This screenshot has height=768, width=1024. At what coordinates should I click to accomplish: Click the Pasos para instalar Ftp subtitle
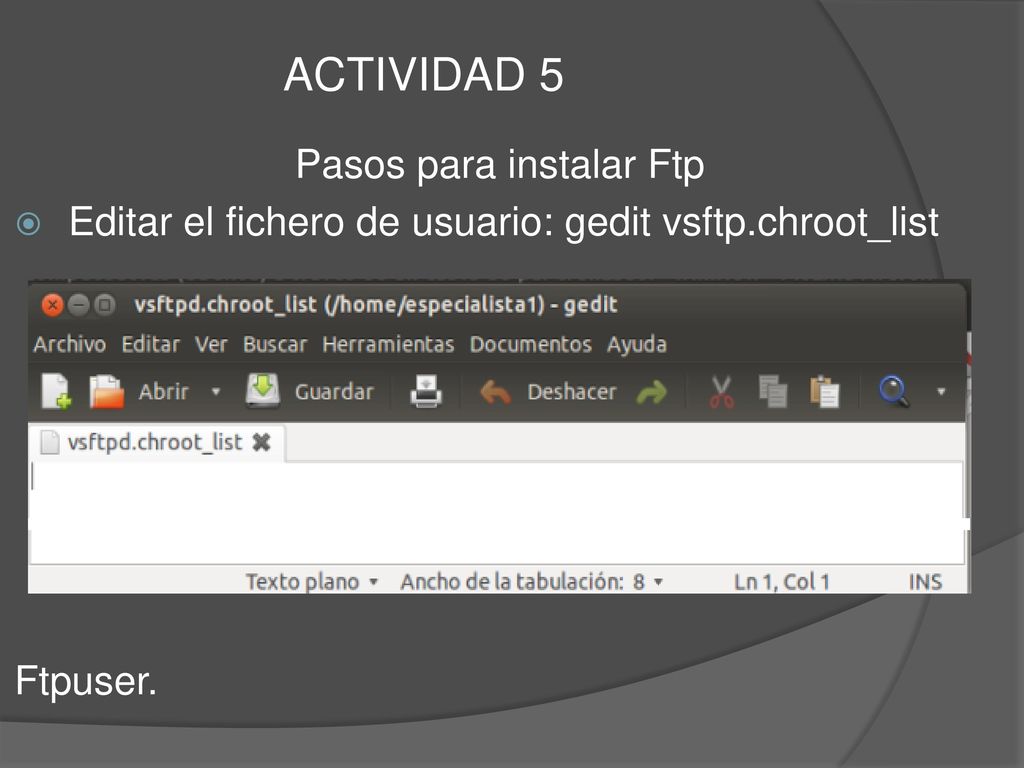pyautogui.click(x=500, y=165)
